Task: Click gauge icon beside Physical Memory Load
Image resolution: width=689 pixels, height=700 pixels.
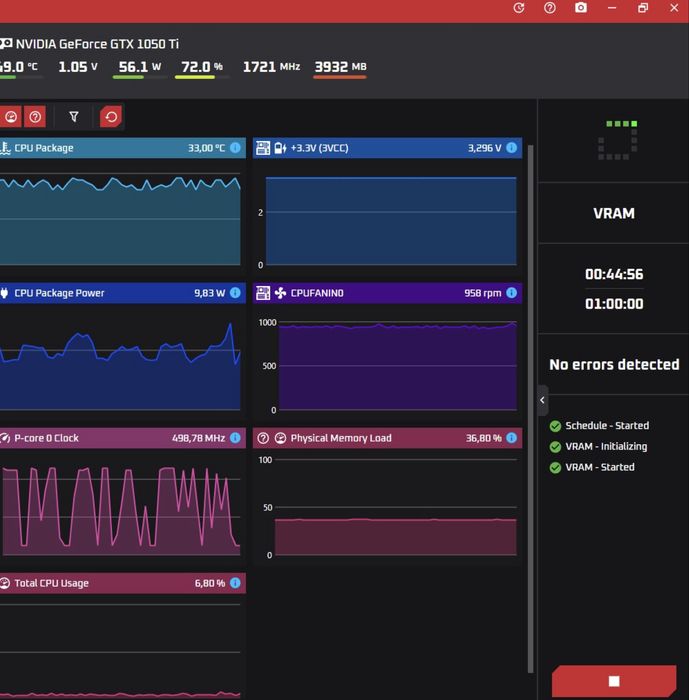Action: (280, 438)
